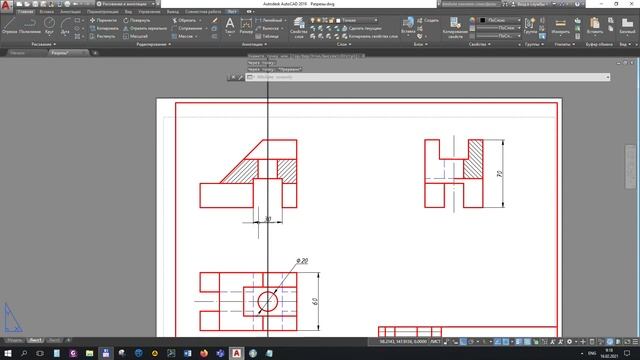This screenshot has height=360, width=640.
Task: Click Отразить зеркально (Mirror) command
Action: [x=145, y=28]
